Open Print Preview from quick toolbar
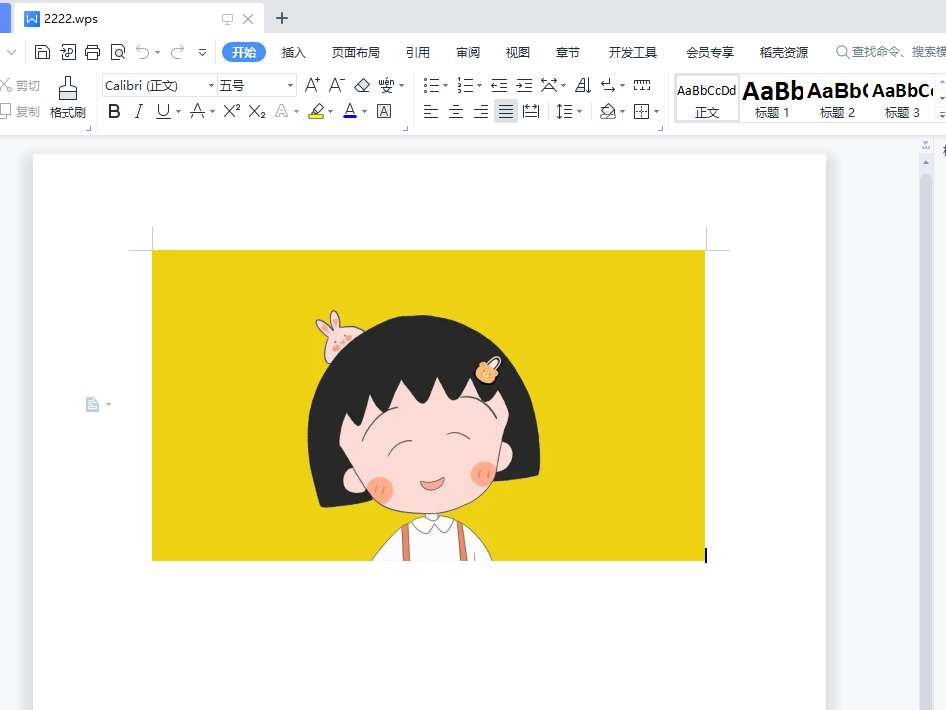The width and height of the screenshot is (946, 710). coord(118,52)
